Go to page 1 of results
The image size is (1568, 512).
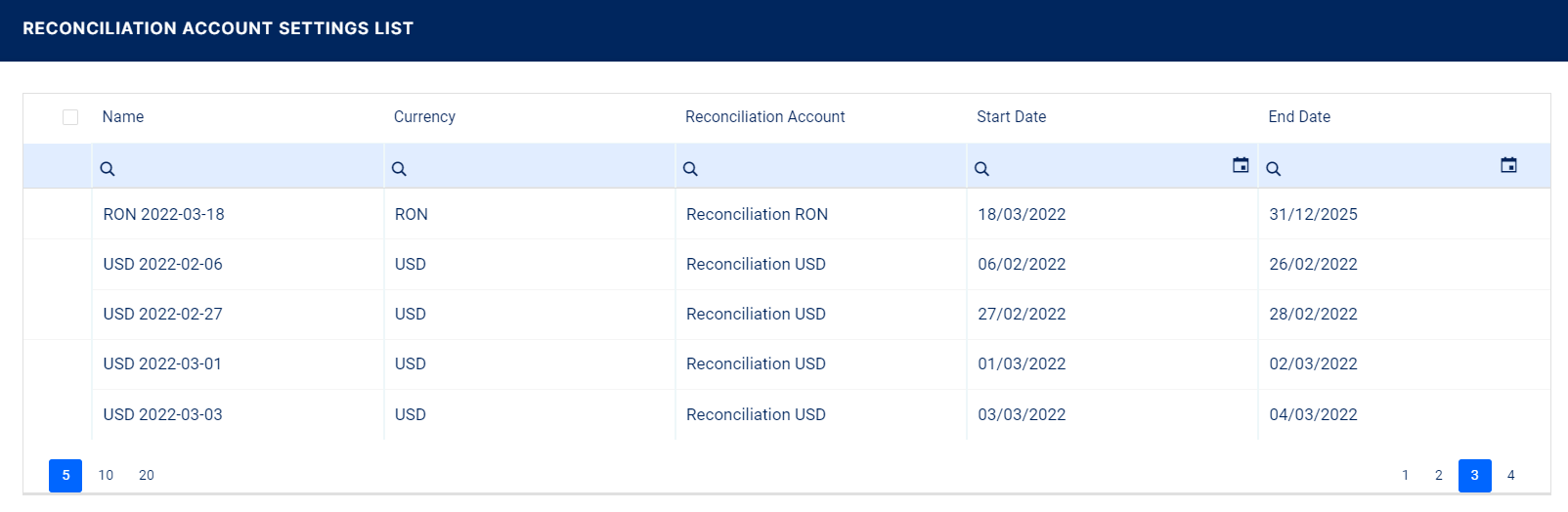(1405, 476)
